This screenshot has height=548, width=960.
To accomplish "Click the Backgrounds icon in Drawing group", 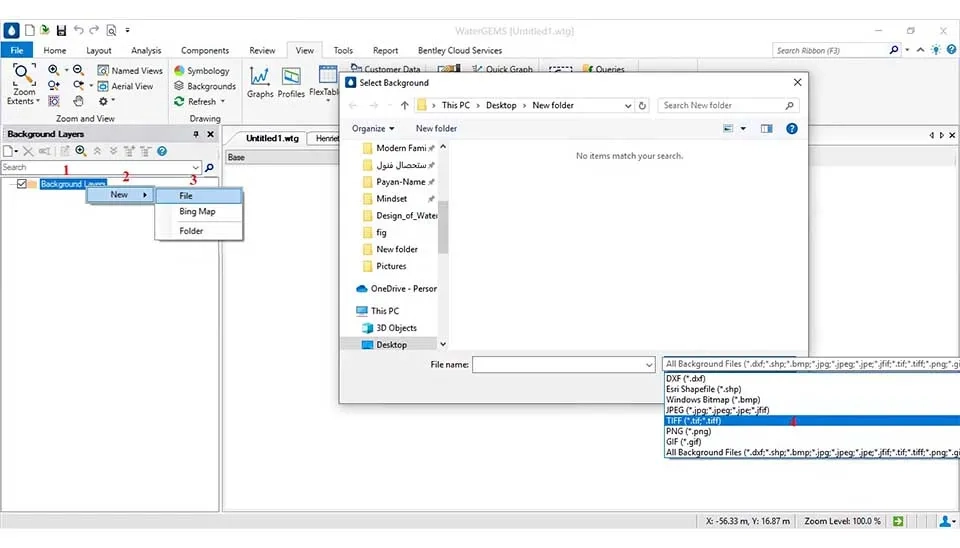I will pyautogui.click(x=180, y=86).
